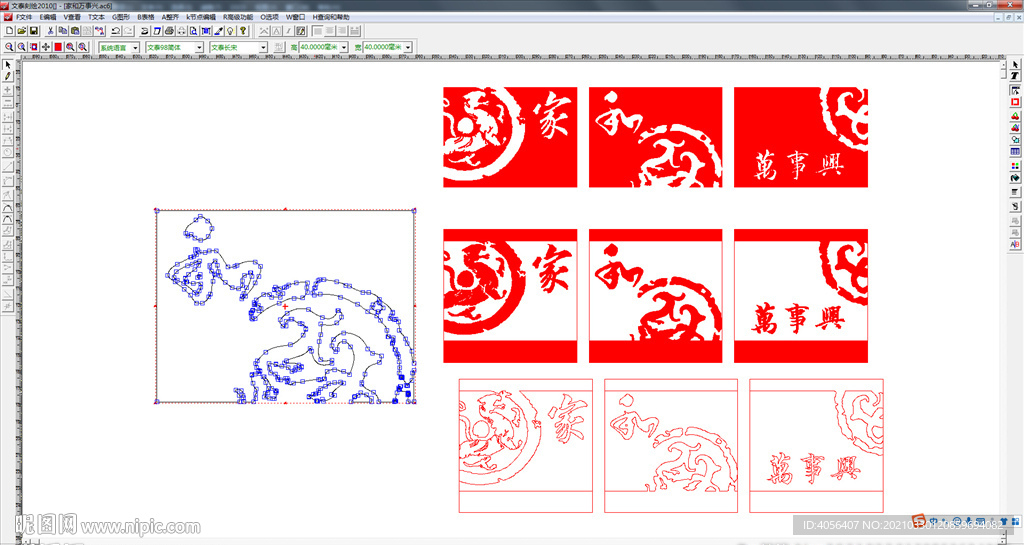Click the S-shaped icon on right toolbar
1024x545 pixels.
pyautogui.click(x=1015, y=206)
